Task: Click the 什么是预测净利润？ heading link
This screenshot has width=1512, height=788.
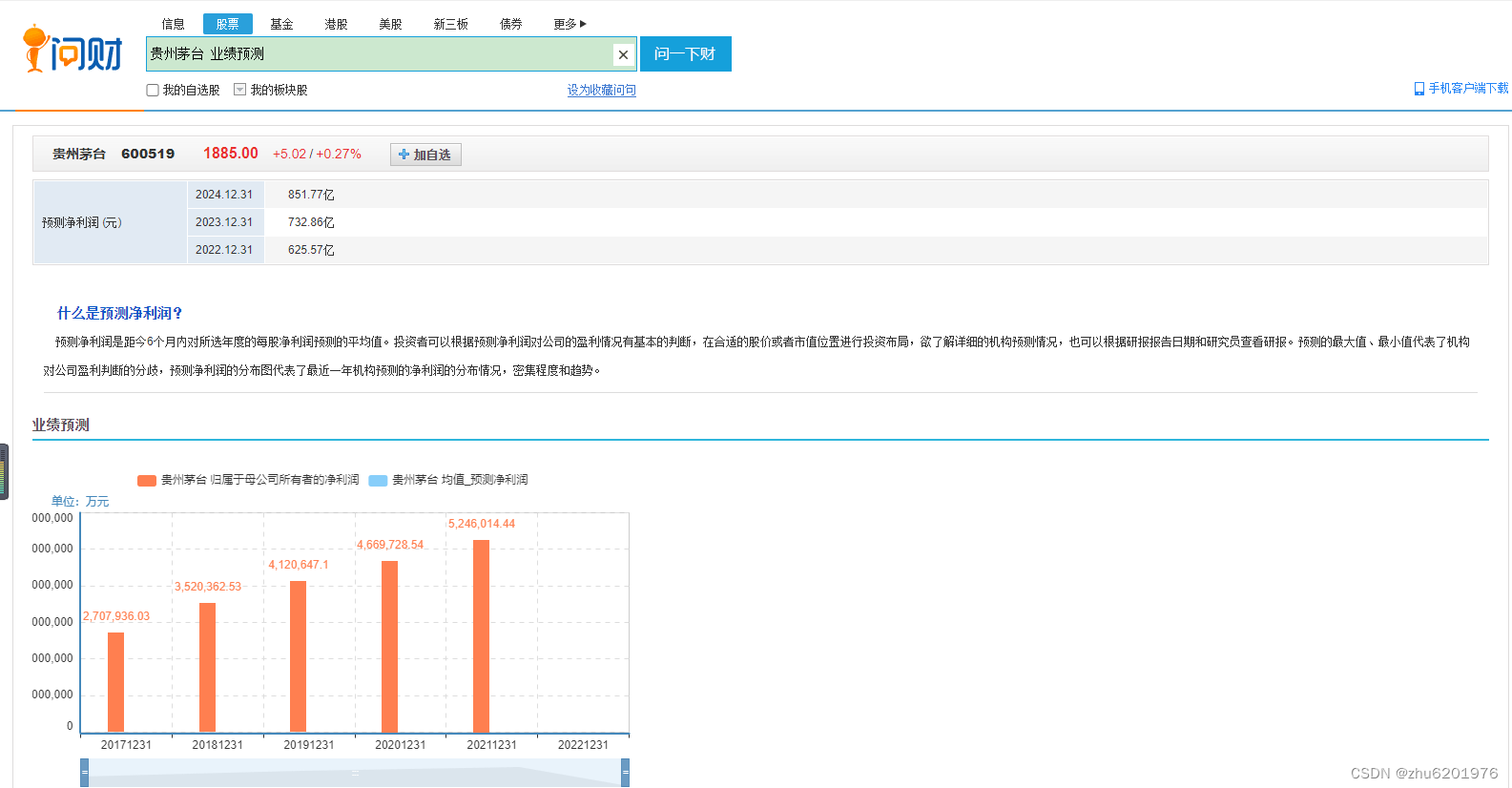Action: (120, 313)
